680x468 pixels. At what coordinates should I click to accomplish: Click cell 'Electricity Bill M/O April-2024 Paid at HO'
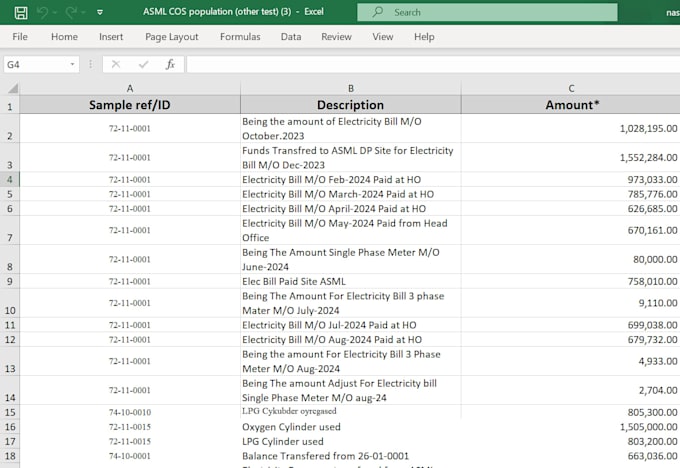[x=350, y=209]
